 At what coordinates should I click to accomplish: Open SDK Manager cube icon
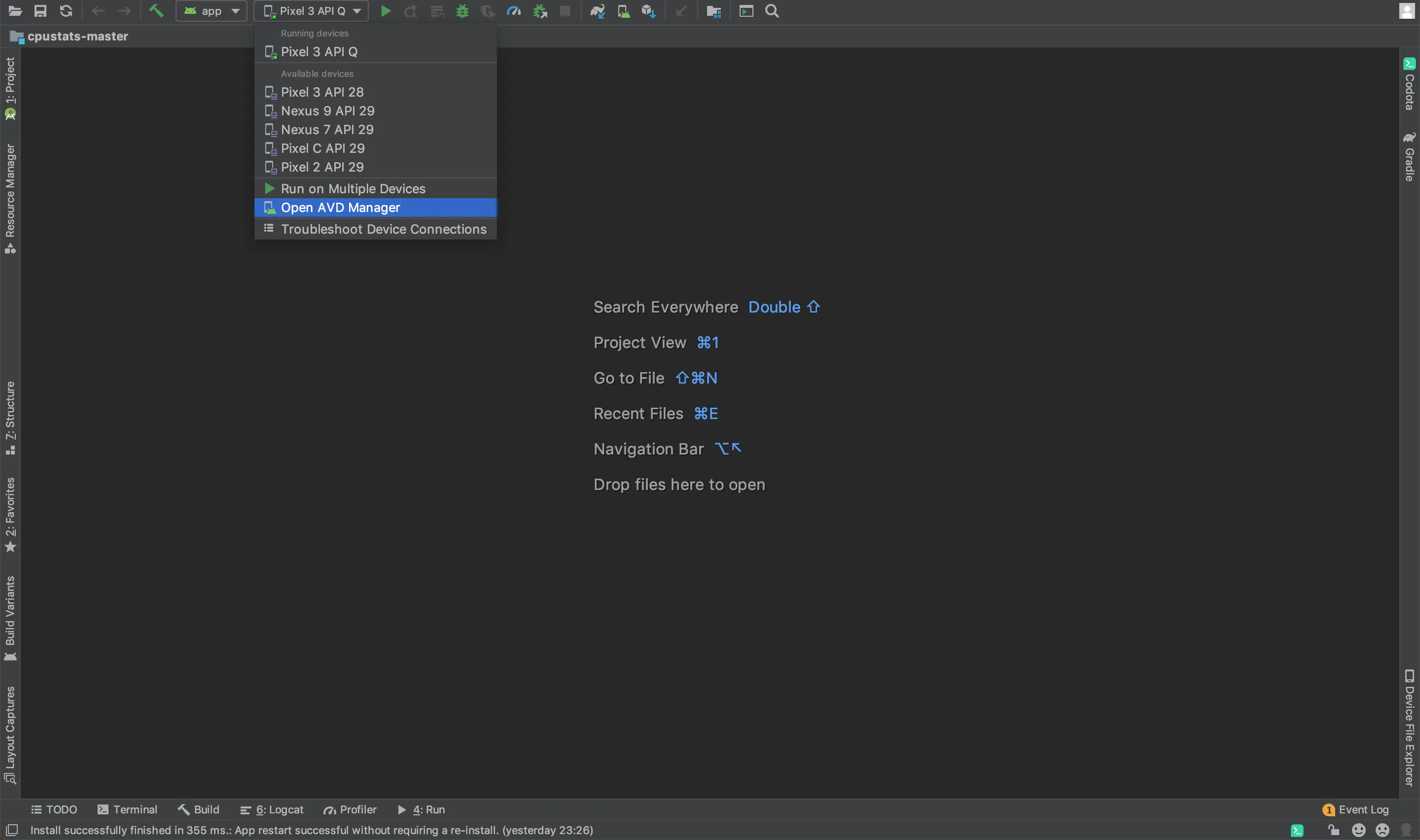[648, 11]
